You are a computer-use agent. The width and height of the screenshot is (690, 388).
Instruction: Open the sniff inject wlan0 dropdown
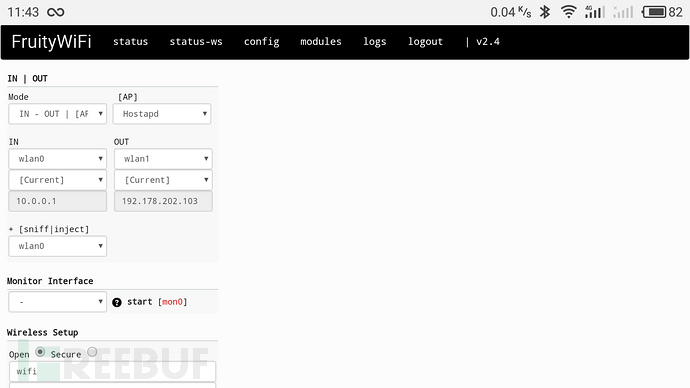pyautogui.click(x=57, y=246)
